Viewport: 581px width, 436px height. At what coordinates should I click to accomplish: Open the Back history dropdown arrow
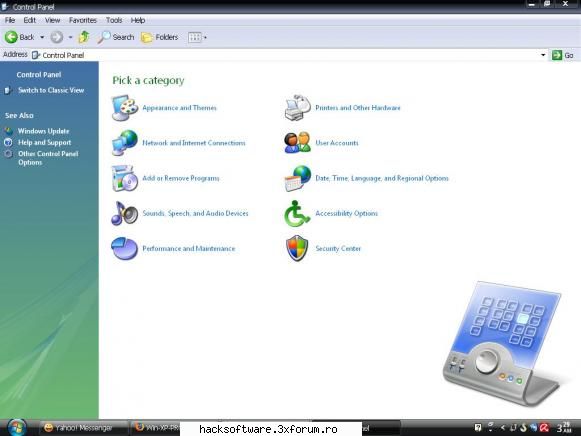[x=42, y=37]
